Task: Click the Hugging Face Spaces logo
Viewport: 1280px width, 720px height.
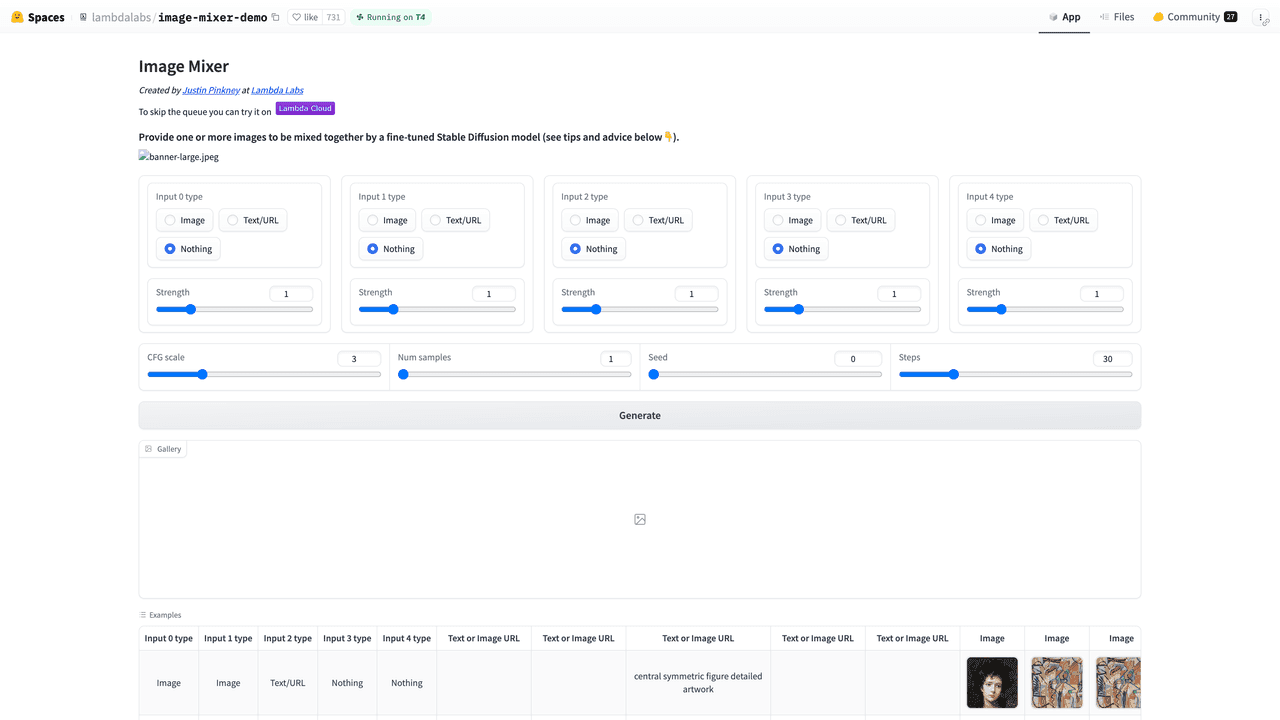Action: click(x=38, y=17)
